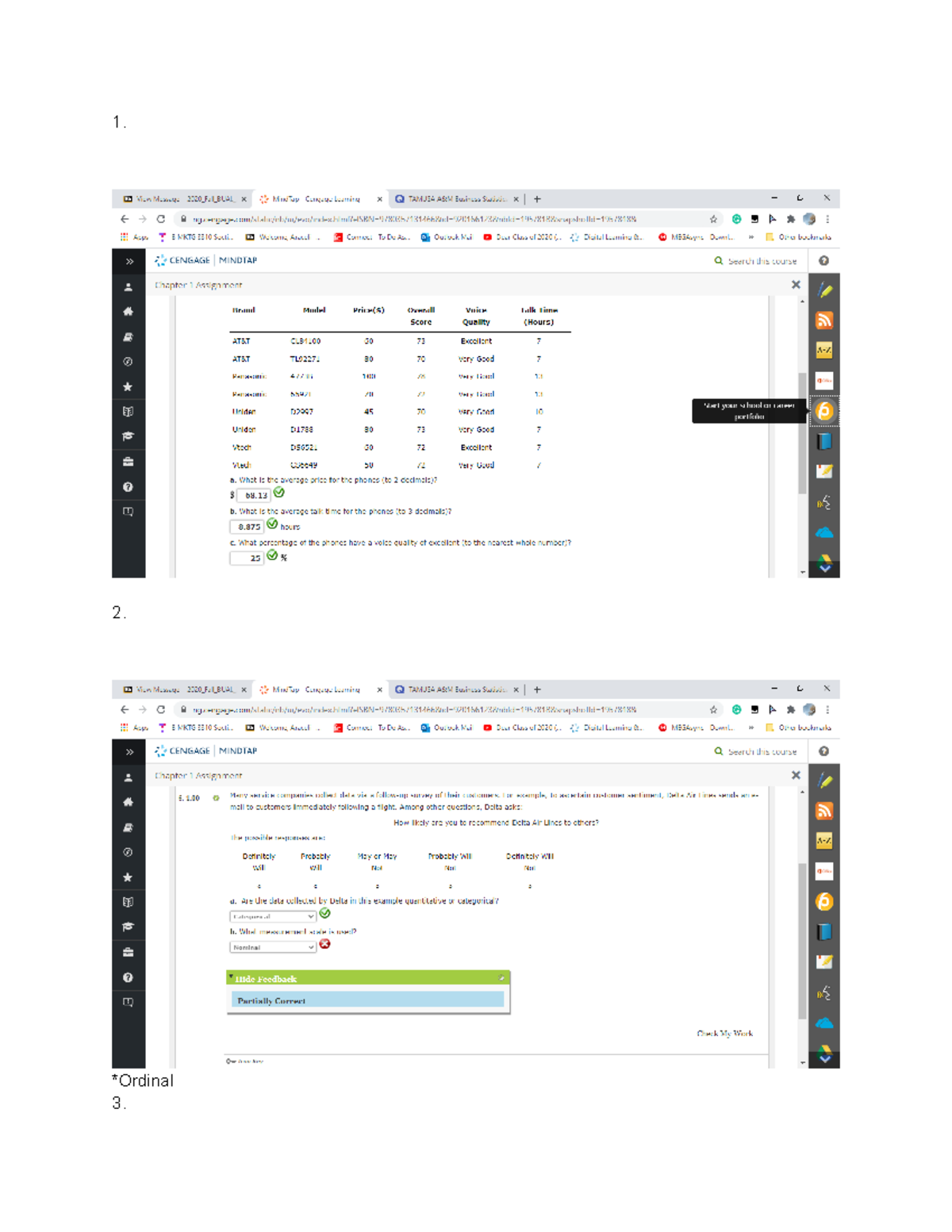Open the yellow highlighter icon in the upper screenshot
This screenshot has height=1232, width=952.
tap(824, 291)
